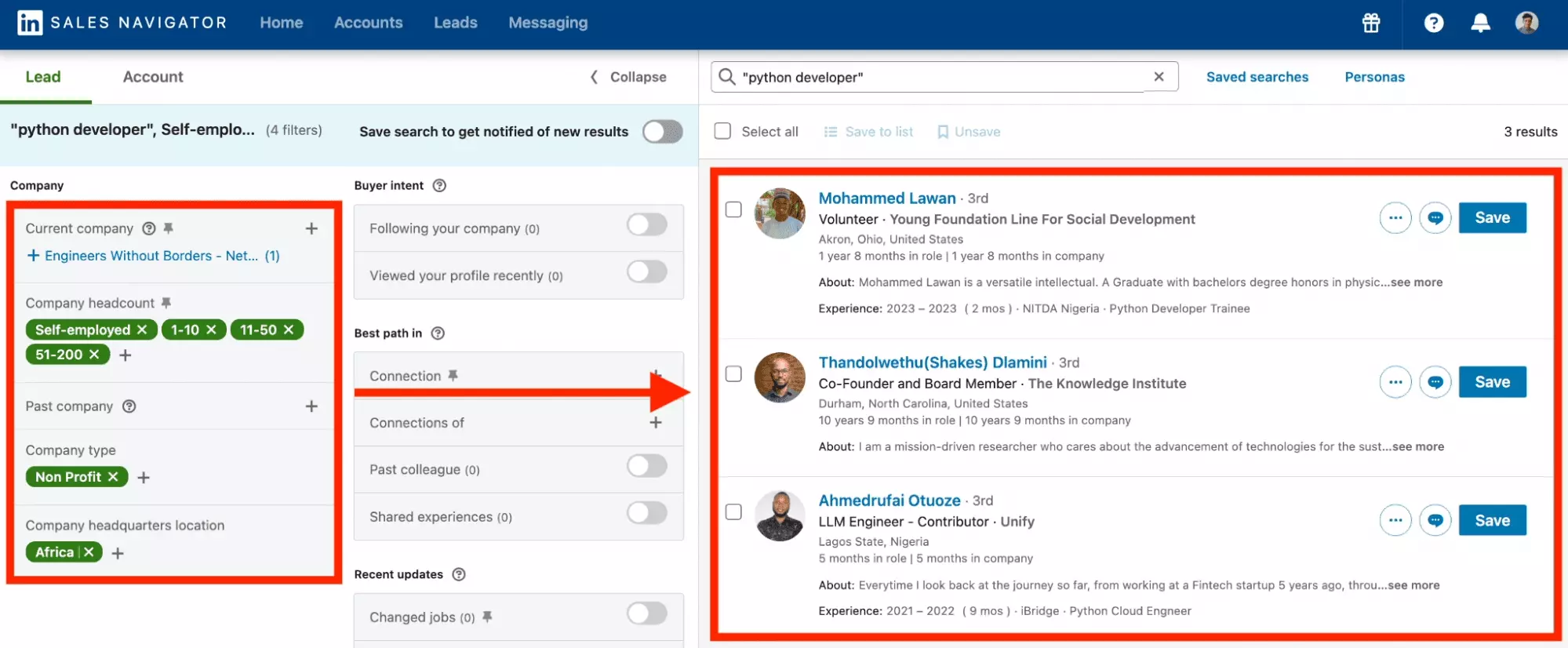This screenshot has height=648, width=1568.
Task: Open the gift icon in top bar
Action: [x=1370, y=23]
